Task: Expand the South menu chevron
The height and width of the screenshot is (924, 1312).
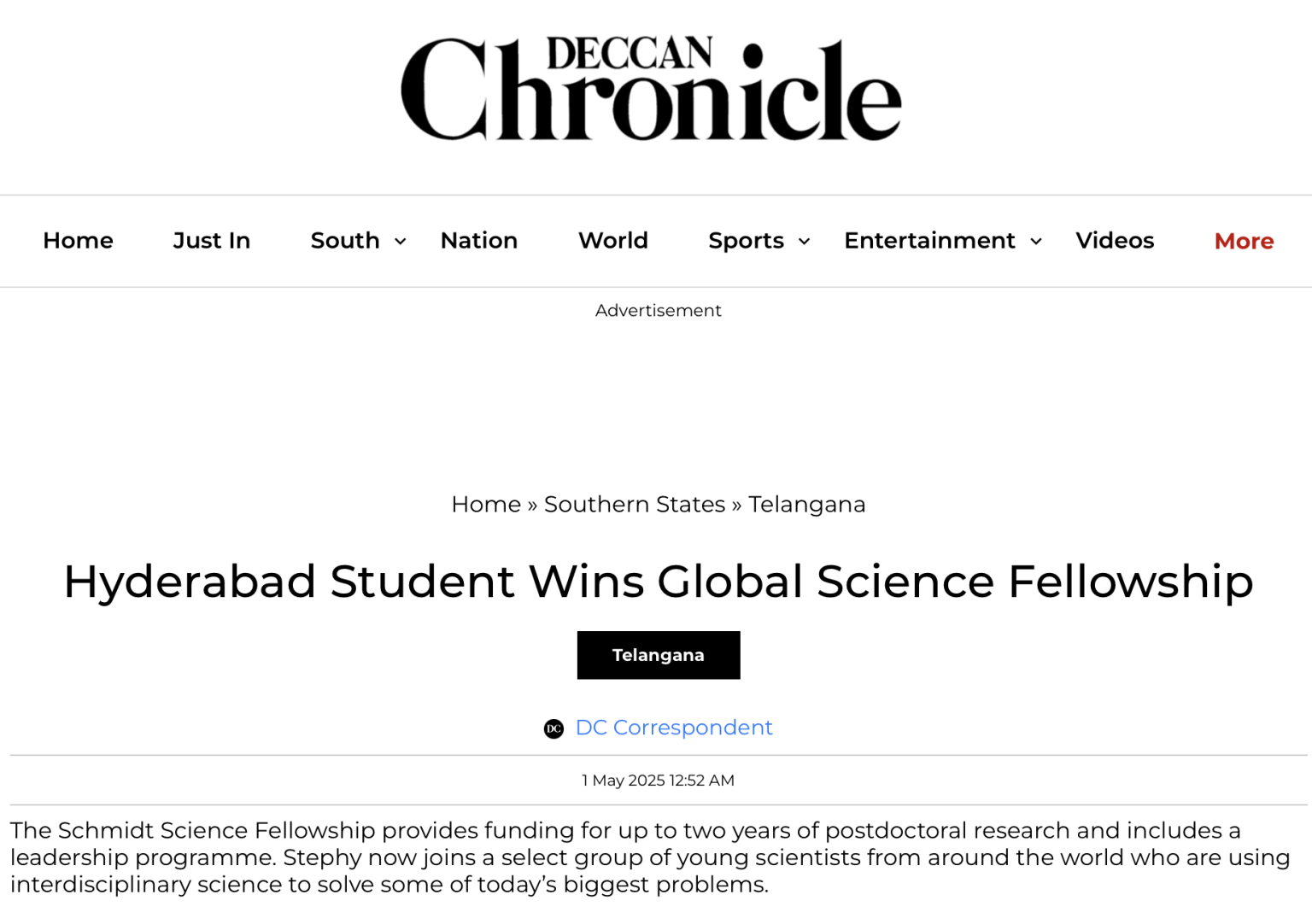Action: [401, 241]
